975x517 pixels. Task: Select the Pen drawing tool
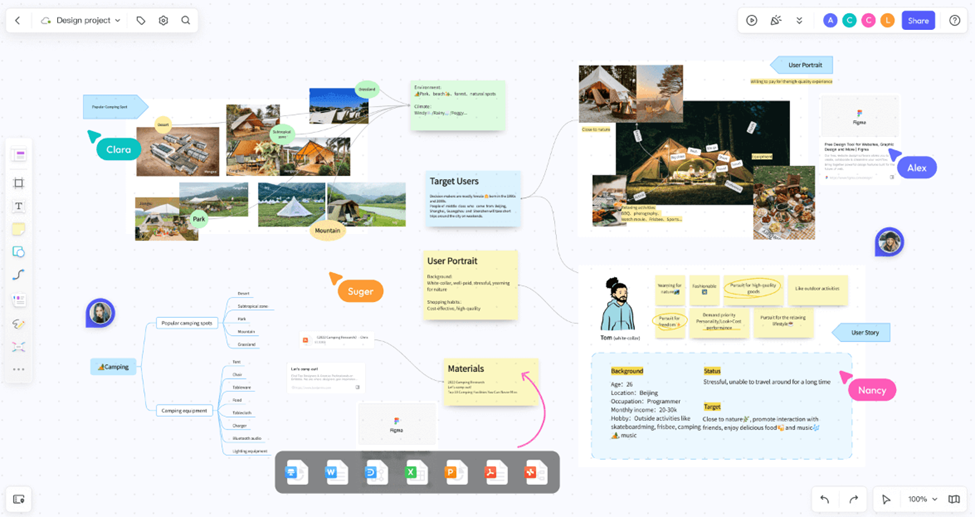click(x=18, y=324)
